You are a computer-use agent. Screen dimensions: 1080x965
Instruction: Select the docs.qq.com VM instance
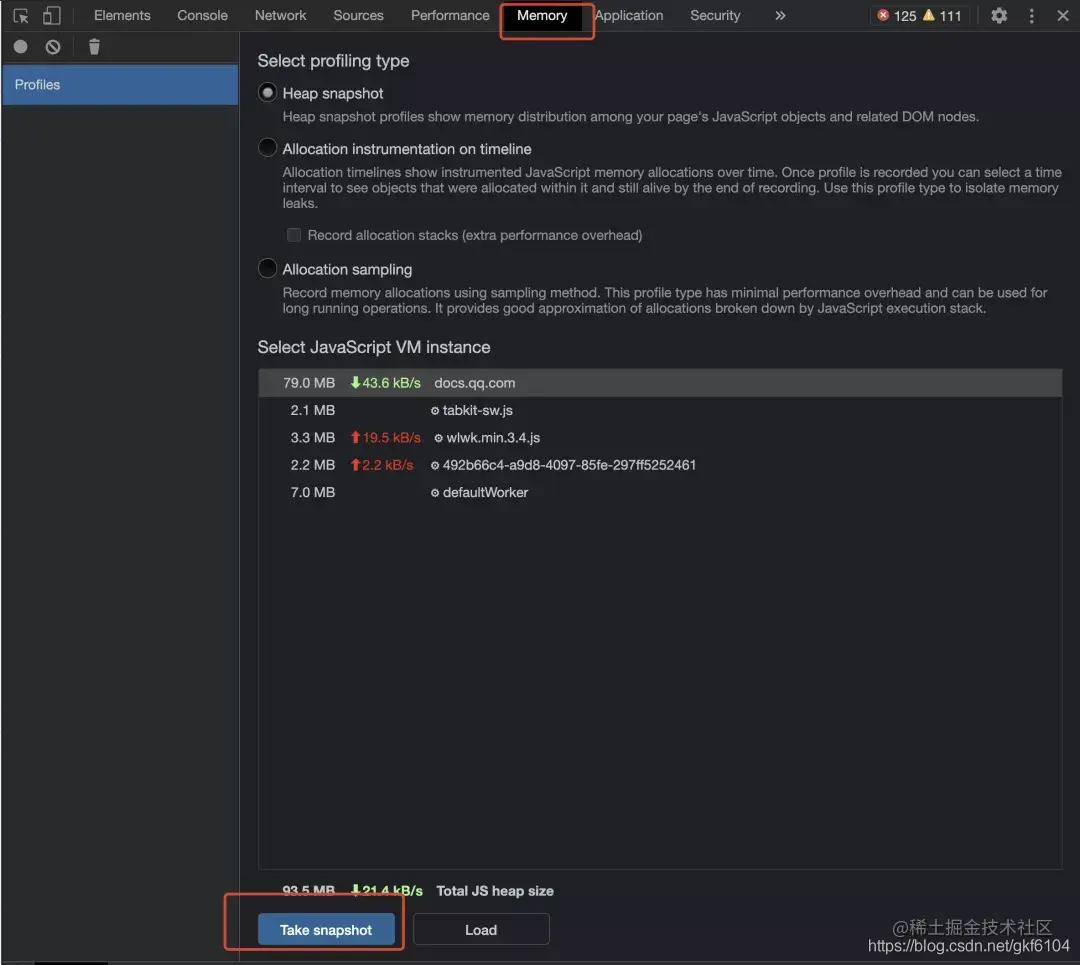(660, 382)
